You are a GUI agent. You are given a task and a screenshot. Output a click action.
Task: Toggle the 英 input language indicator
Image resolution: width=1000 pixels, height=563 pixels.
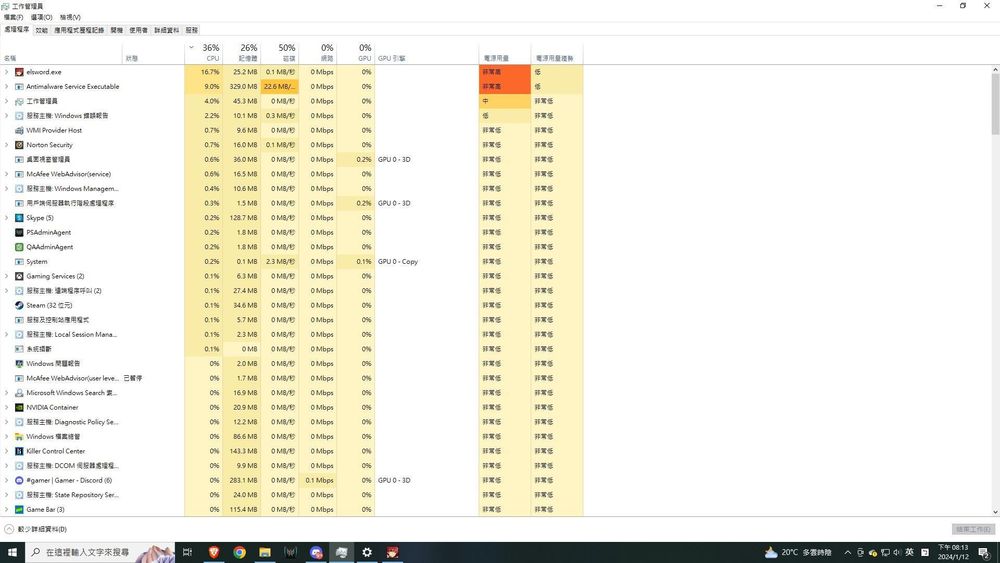coord(909,552)
